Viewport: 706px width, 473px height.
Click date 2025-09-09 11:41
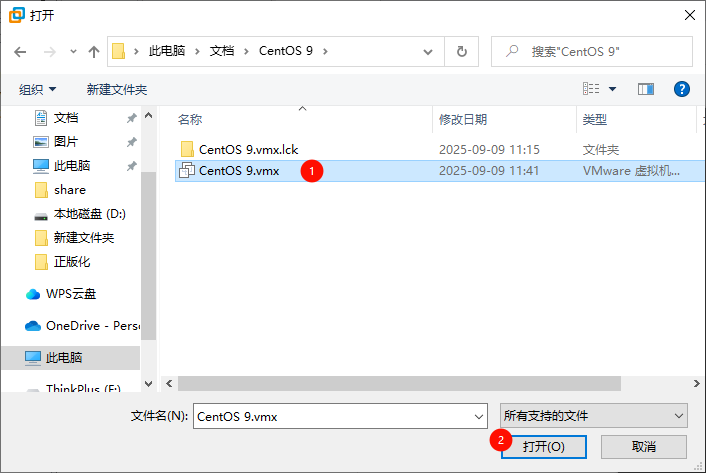[x=489, y=171]
